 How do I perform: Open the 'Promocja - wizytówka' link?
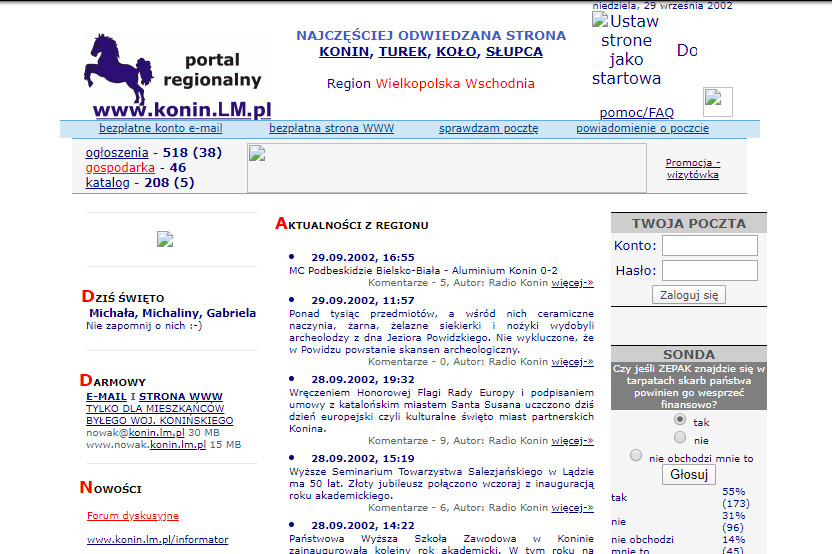(692, 168)
